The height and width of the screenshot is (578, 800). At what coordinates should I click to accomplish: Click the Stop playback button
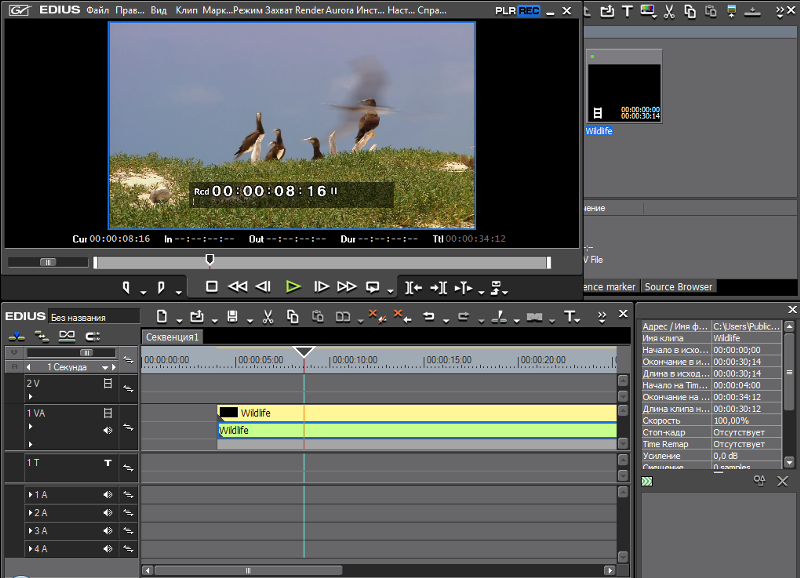211,286
